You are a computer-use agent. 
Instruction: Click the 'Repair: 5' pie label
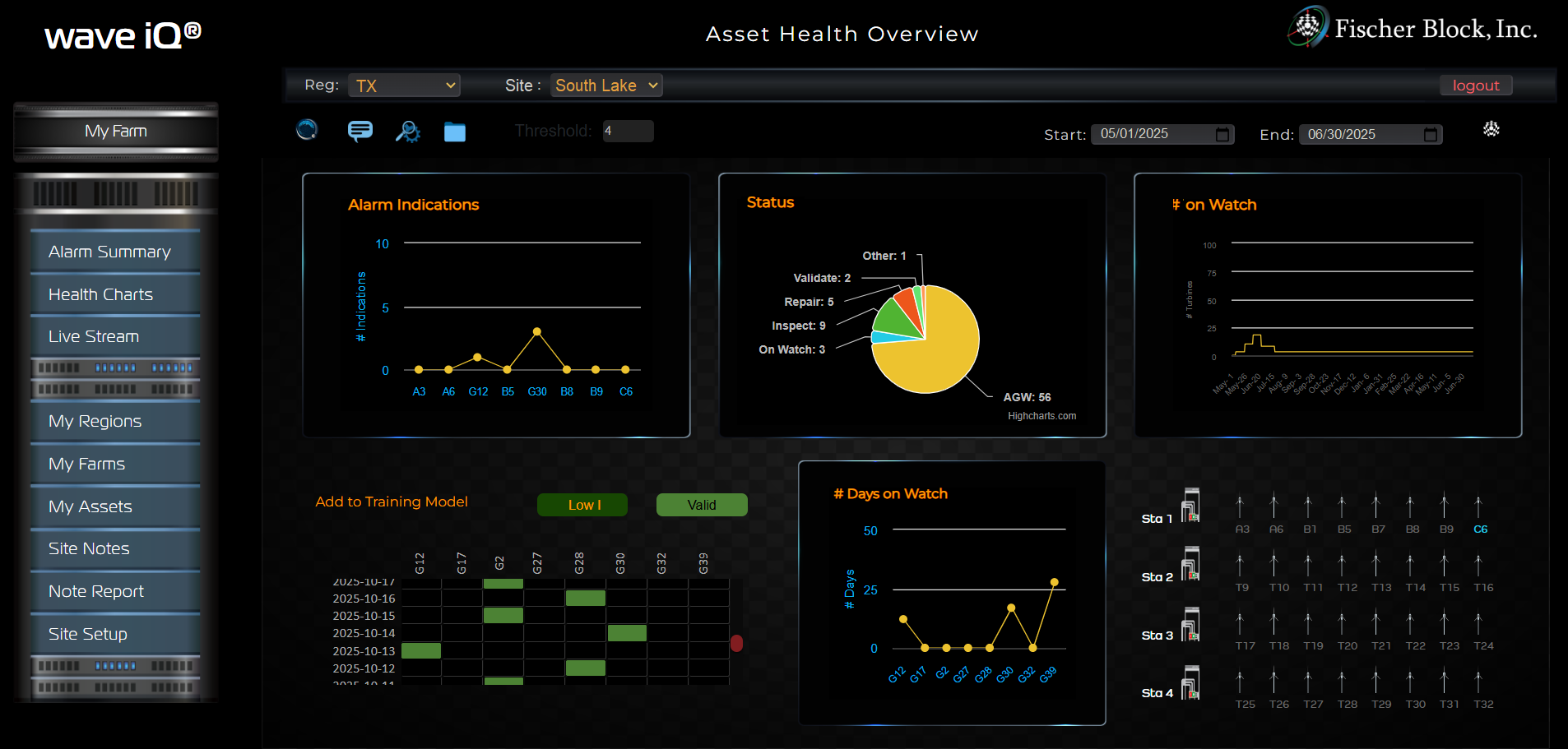click(x=809, y=302)
